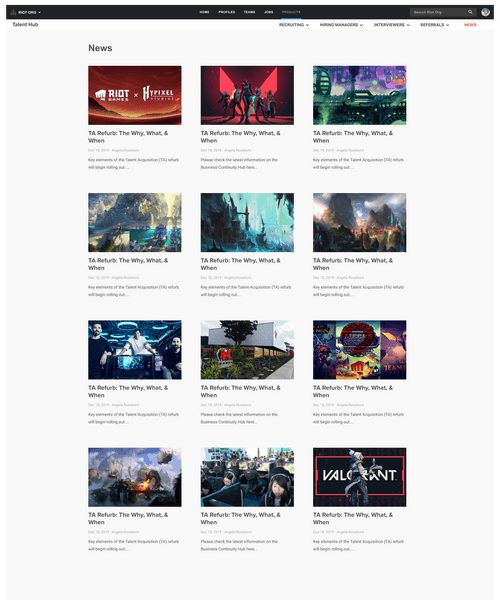Image resolution: width=500 pixels, height=600 pixels.
Task: Open the green and purple city artwork thumbnail
Action: [x=360, y=95]
